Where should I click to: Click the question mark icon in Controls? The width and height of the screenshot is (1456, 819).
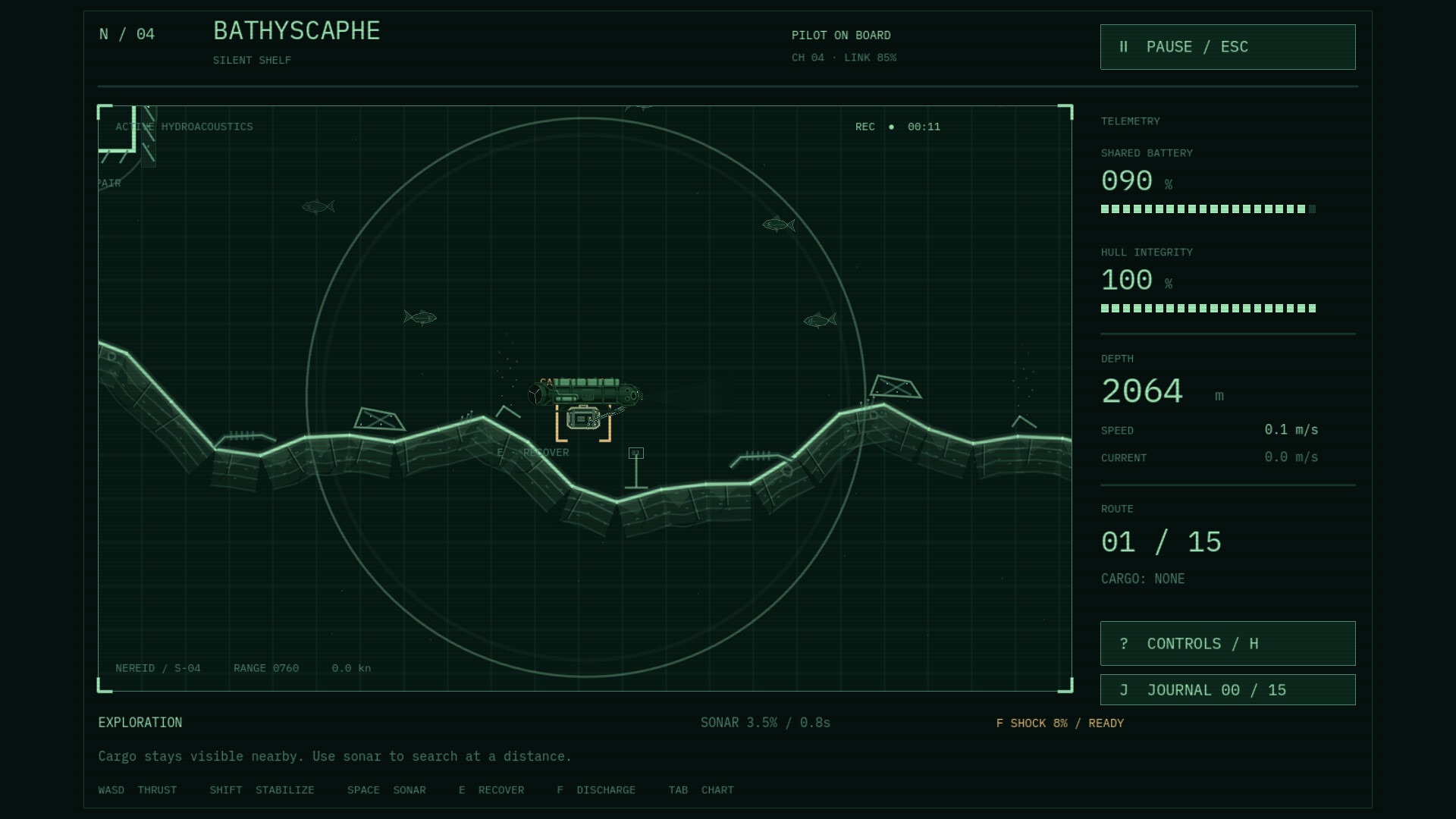pos(1124,644)
